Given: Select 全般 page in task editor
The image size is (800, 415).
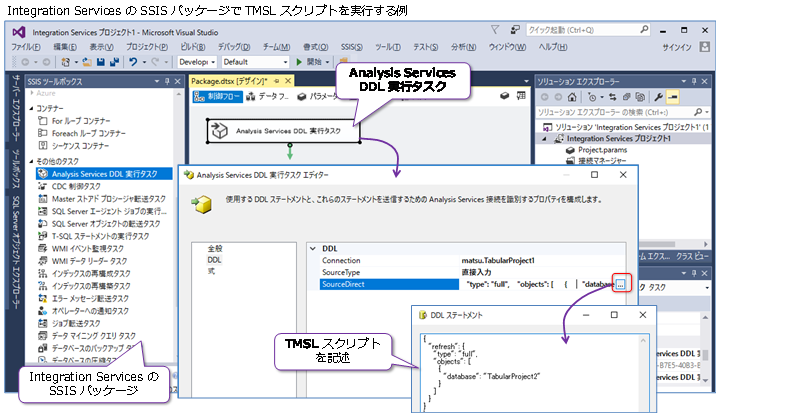Looking at the screenshot, I should [x=215, y=249].
